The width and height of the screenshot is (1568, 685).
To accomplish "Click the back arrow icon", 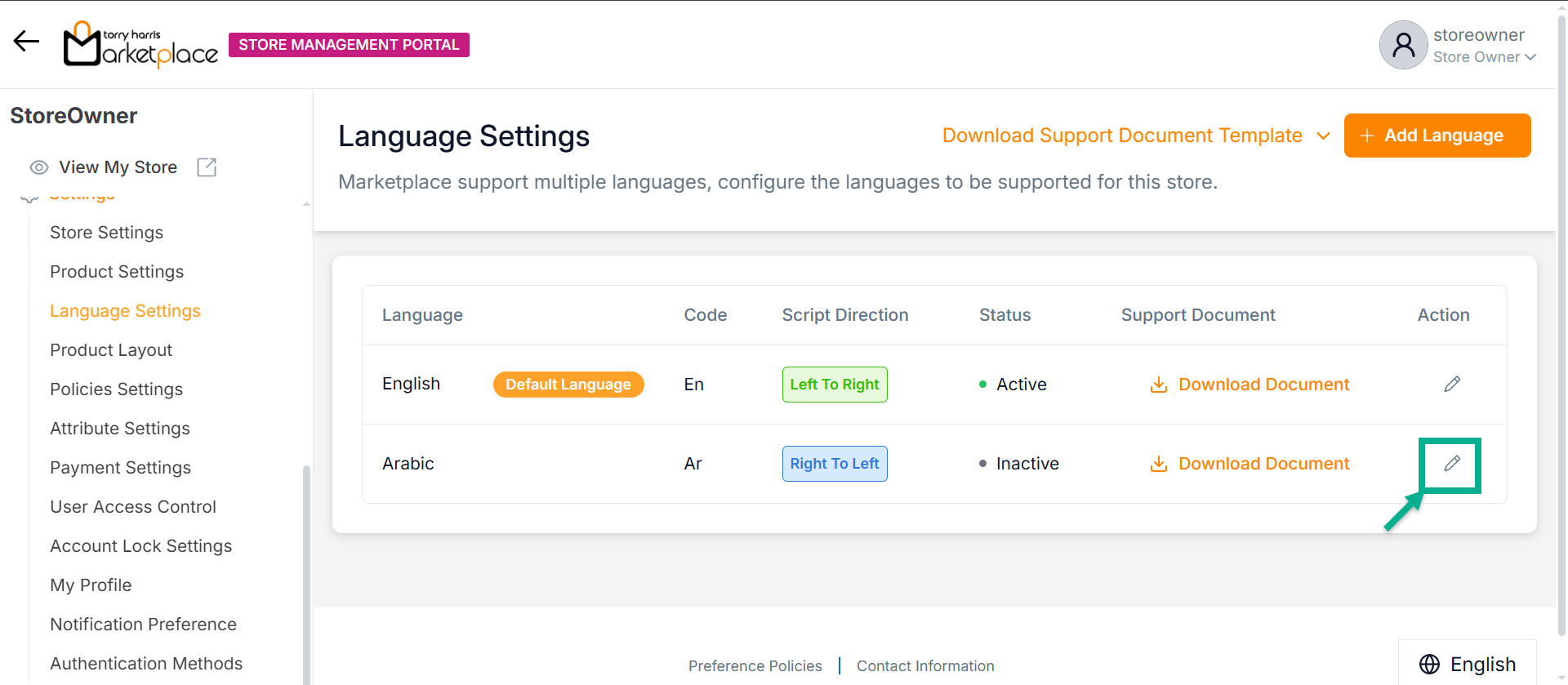I will (x=26, y=42).
